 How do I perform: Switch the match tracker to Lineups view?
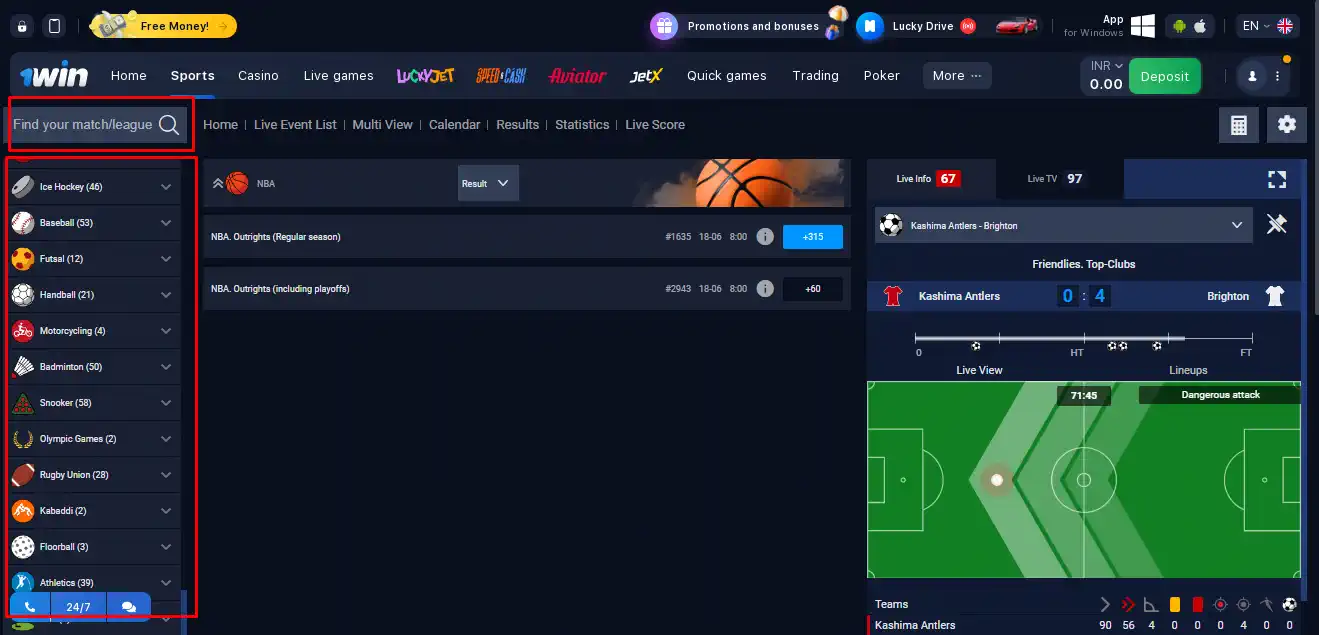pos(1188,370)
